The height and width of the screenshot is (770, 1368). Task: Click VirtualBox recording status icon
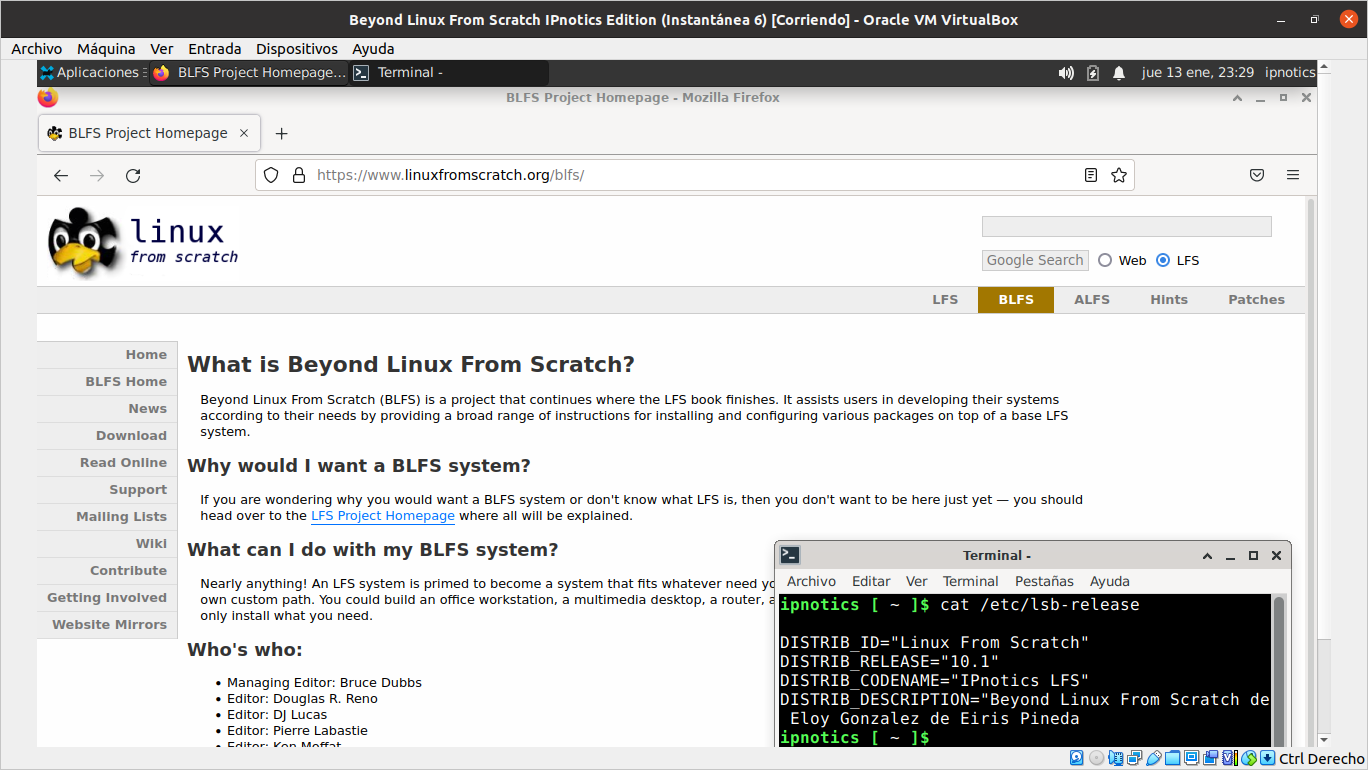(x=1210, y=758)
